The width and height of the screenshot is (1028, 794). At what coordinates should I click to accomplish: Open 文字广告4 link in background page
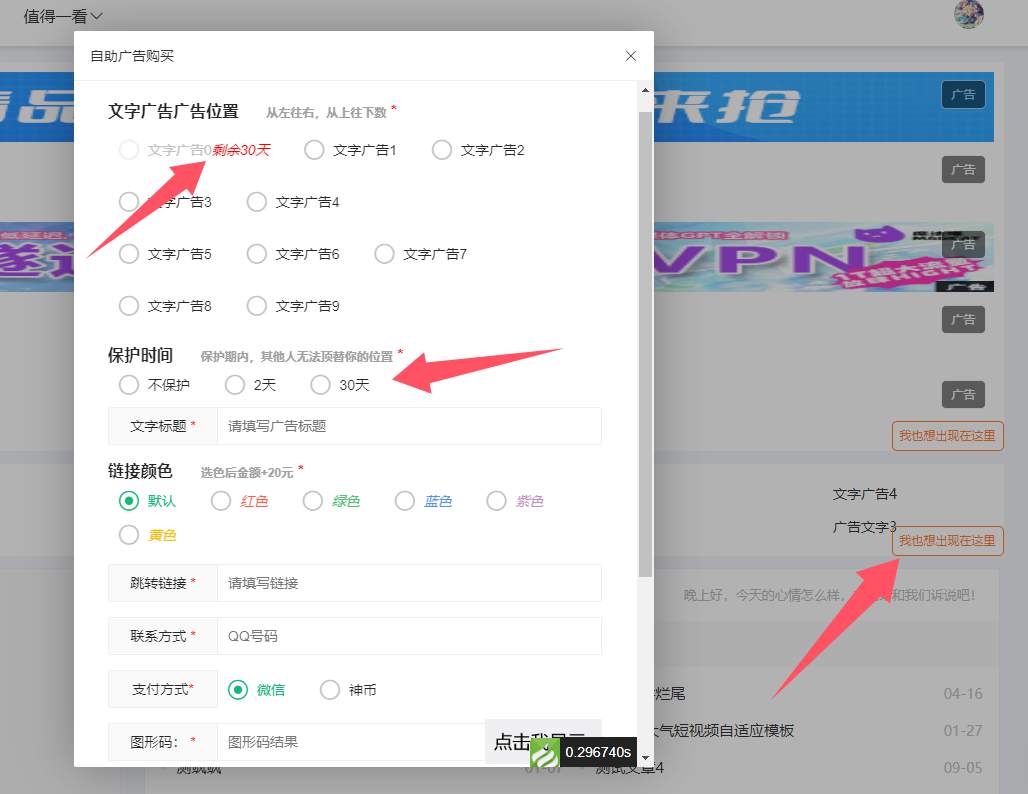coord(864,494)
